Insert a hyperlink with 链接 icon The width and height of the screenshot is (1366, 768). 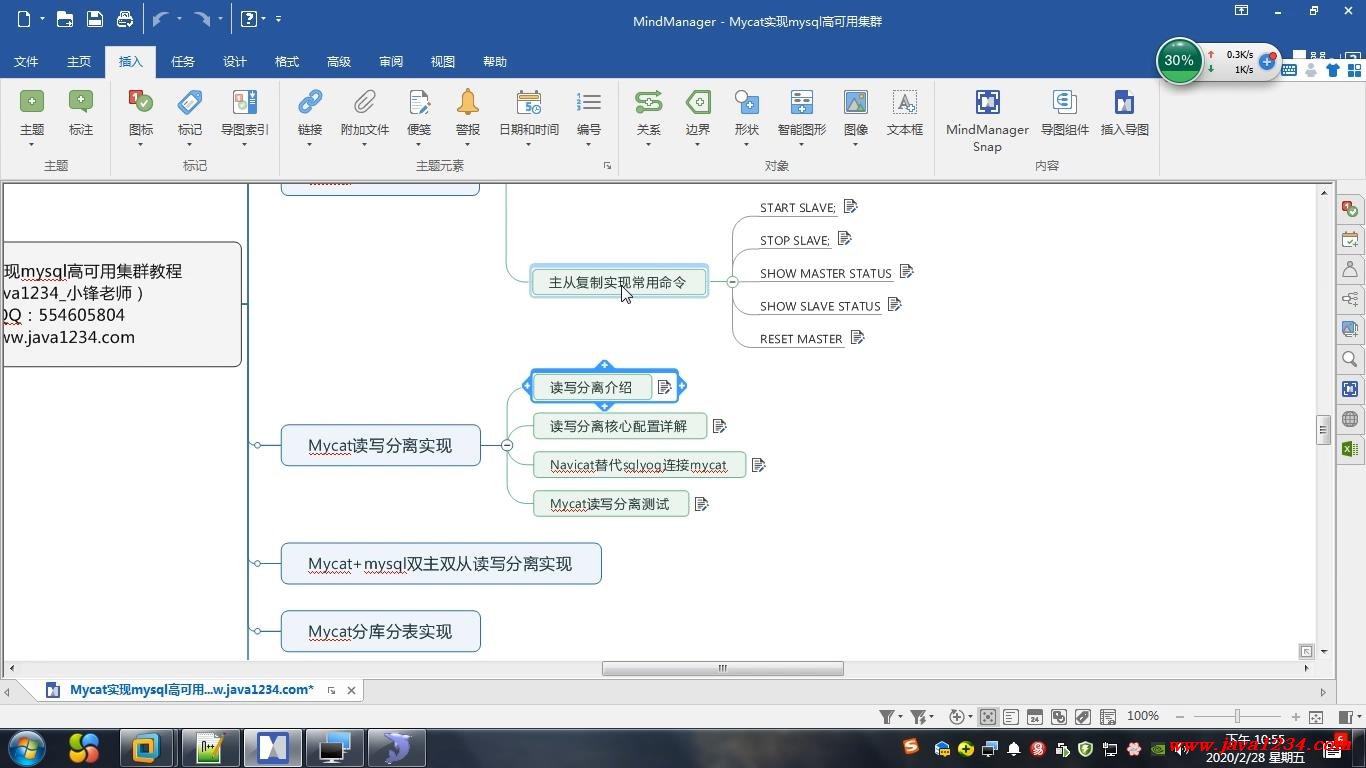coord(310,102)
